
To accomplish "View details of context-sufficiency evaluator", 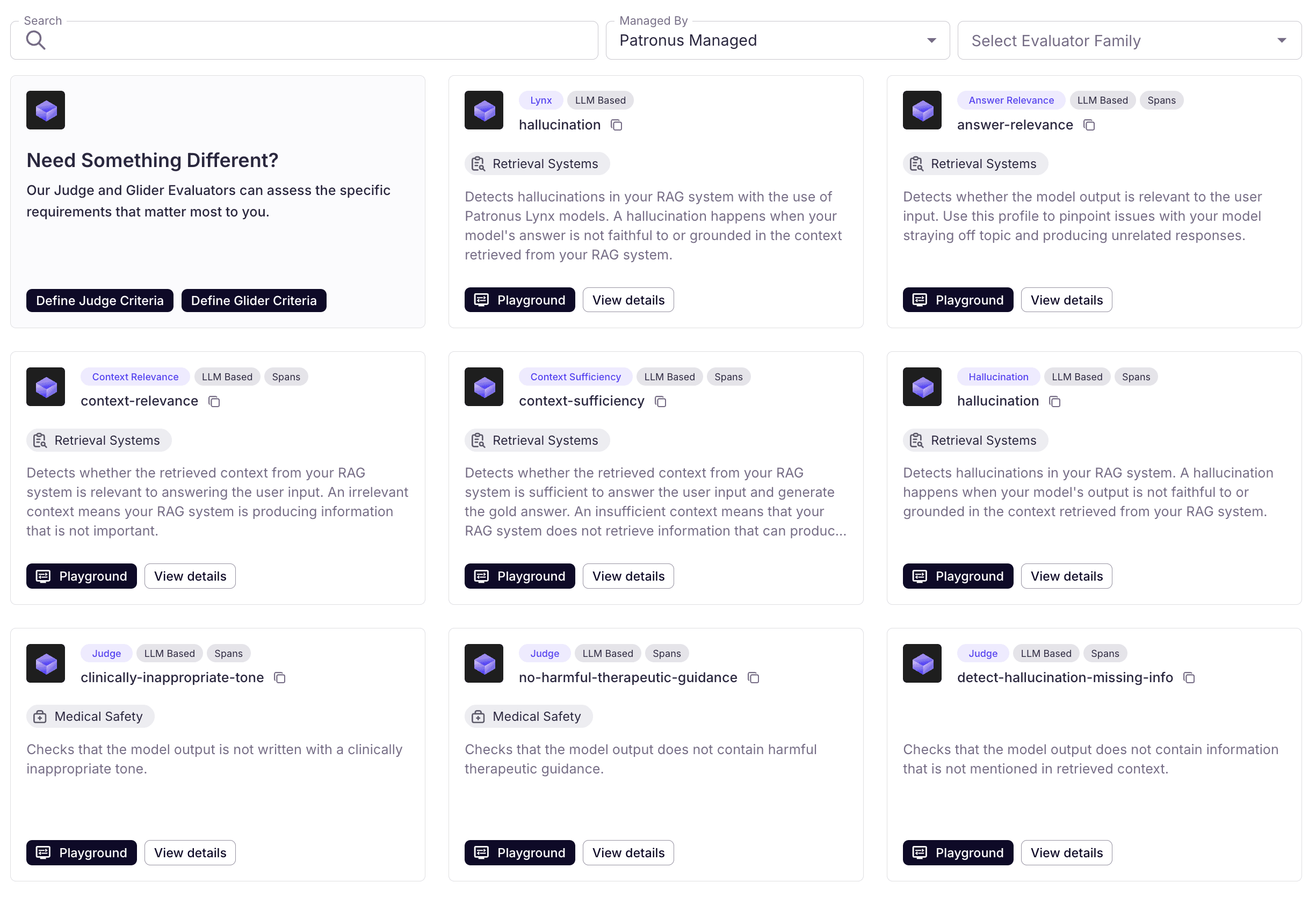I will 628,576.
